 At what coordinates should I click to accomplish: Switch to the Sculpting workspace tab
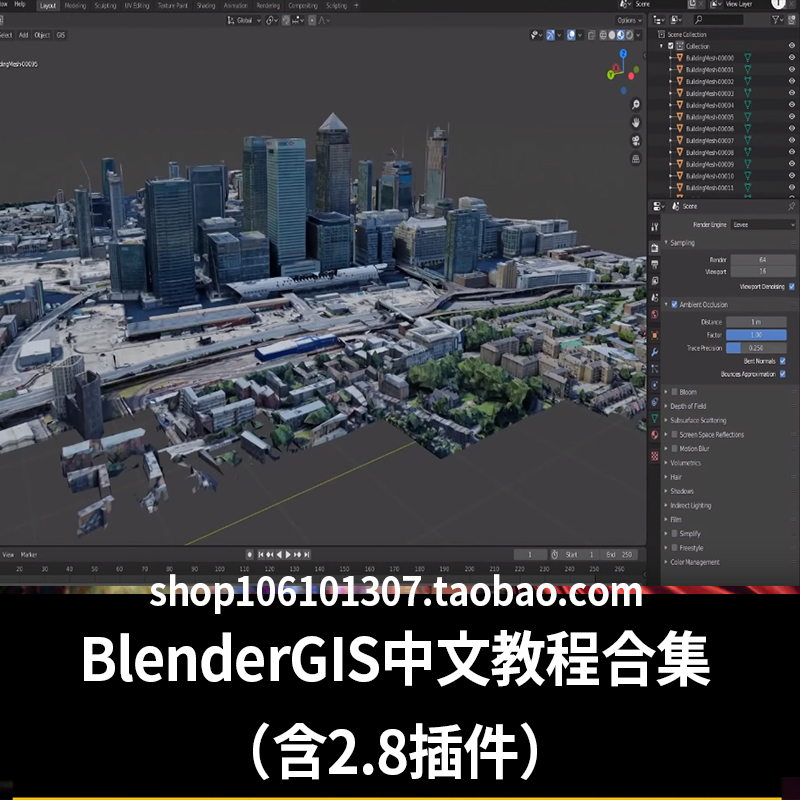pyautogui.click(x=105, y=6)
